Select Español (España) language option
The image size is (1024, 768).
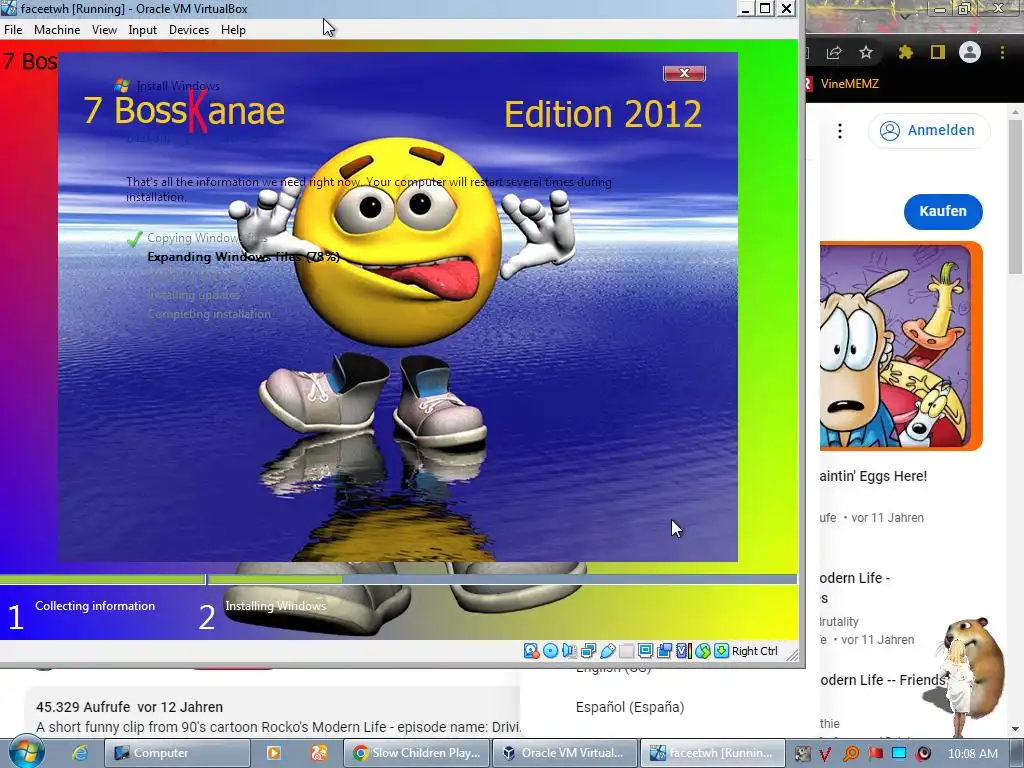click(x=630, y=707)
